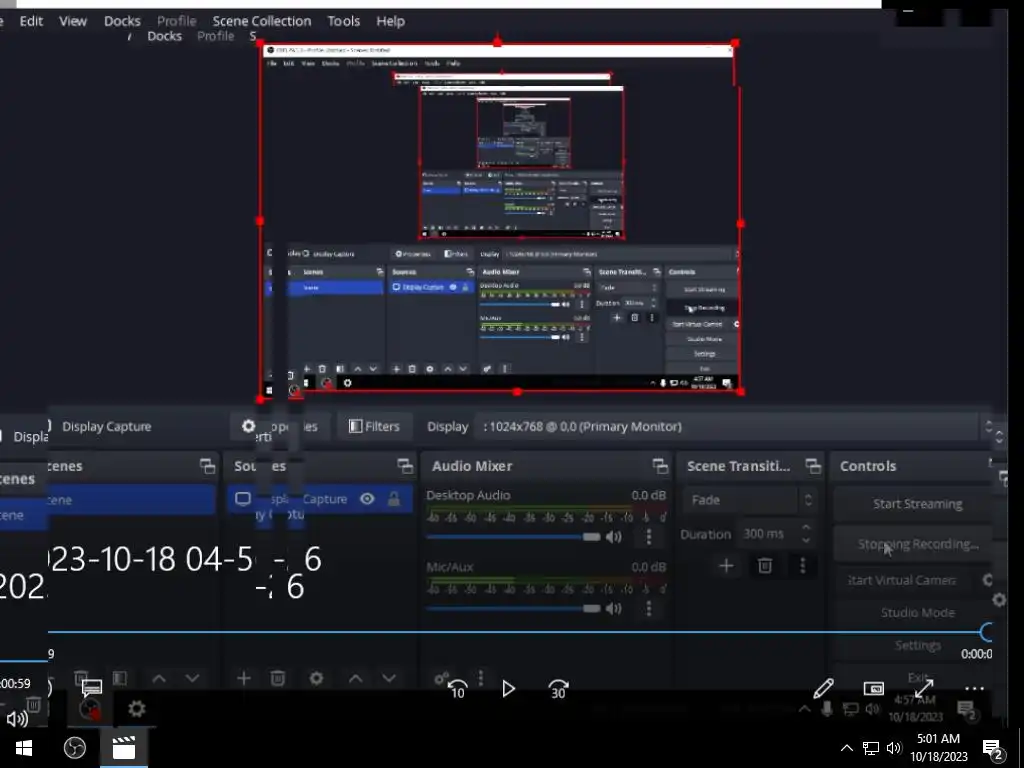Open the Scene Collection menu

[262, 21]
